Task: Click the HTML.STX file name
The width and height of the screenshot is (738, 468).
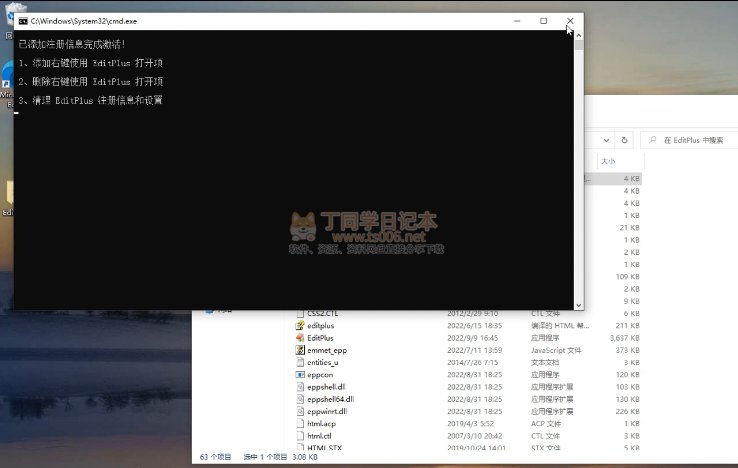Action: [324, 448]
